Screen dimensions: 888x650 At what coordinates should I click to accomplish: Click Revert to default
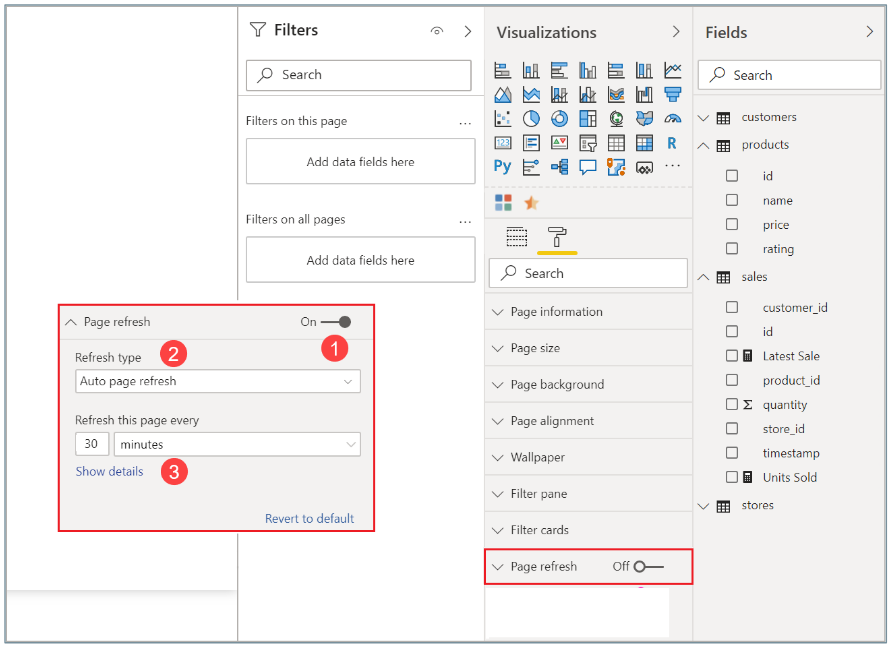(309, 519)
